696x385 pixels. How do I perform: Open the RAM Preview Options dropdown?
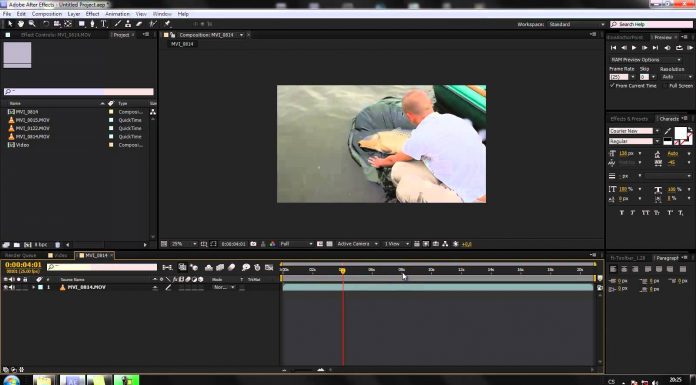645,60
